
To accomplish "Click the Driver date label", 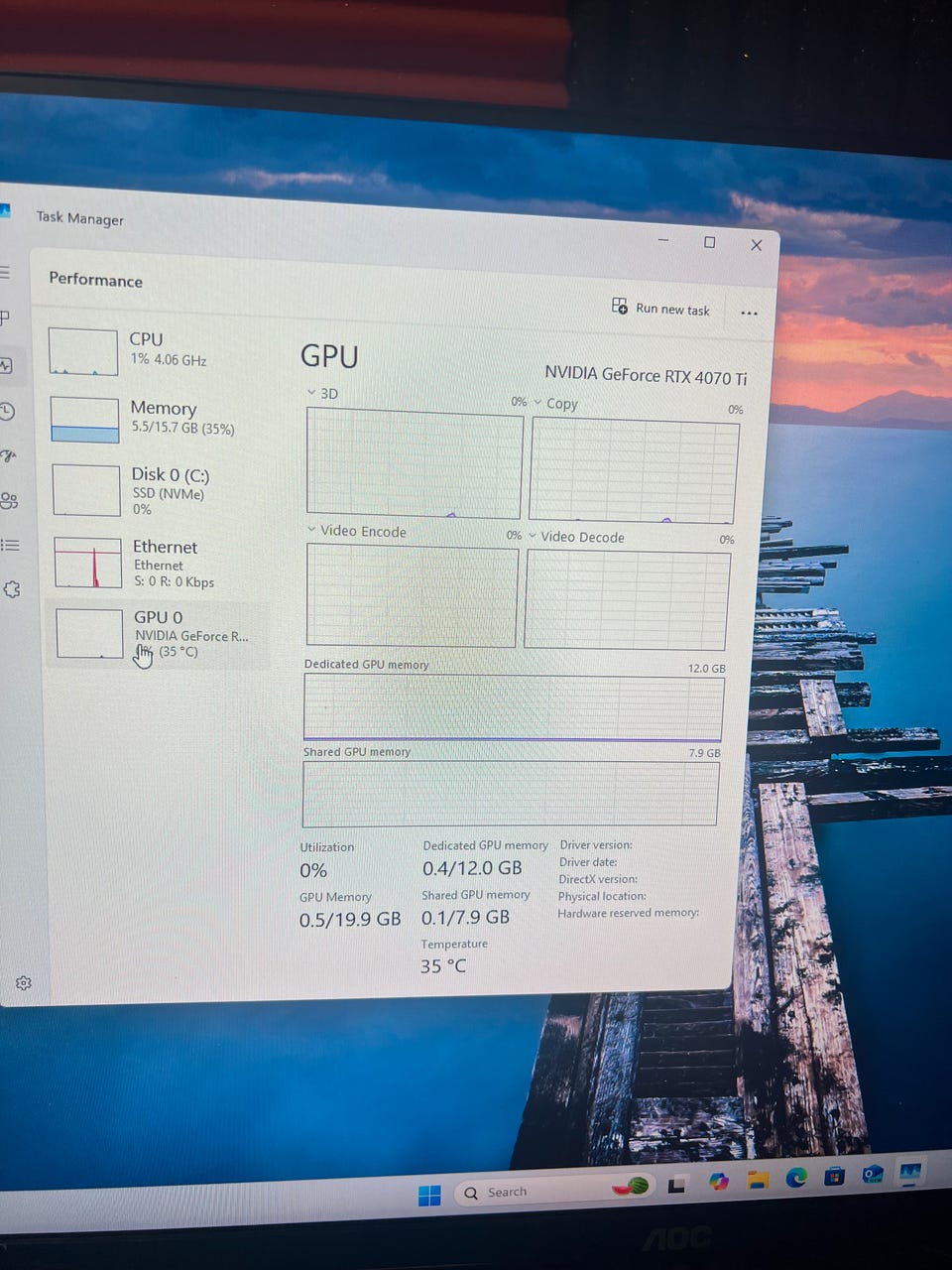I will (x=588, y=862).
